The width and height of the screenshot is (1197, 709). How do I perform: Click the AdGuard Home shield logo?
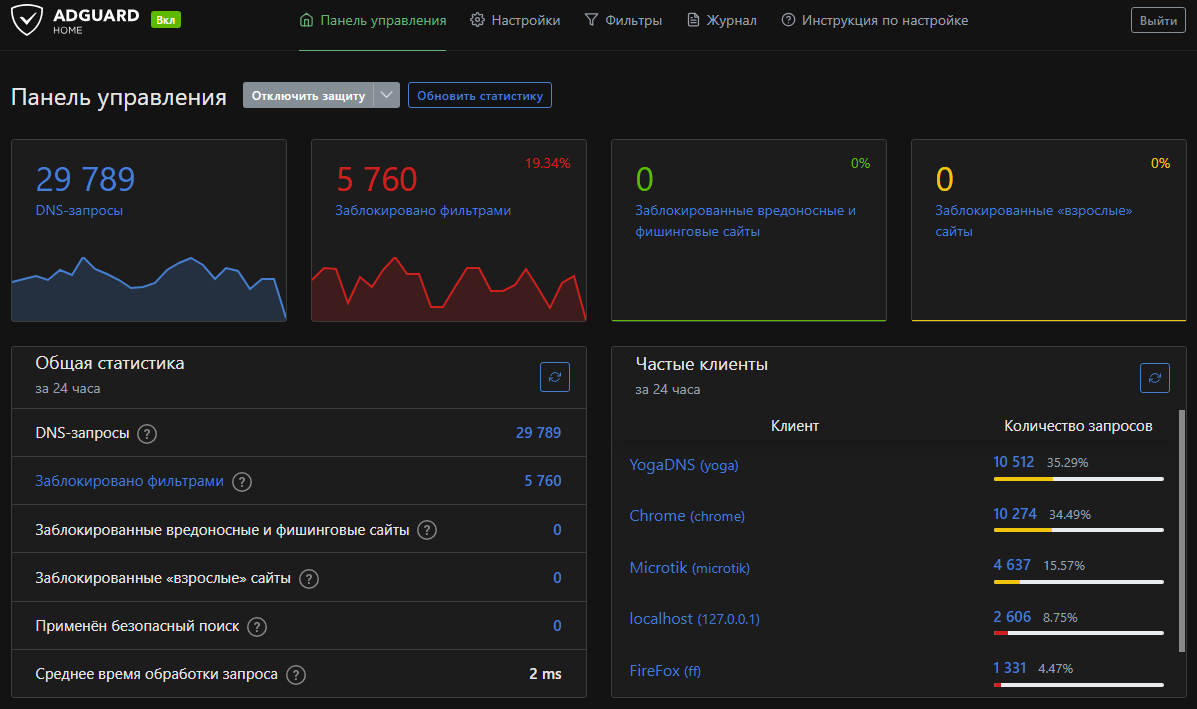point(28,21)
